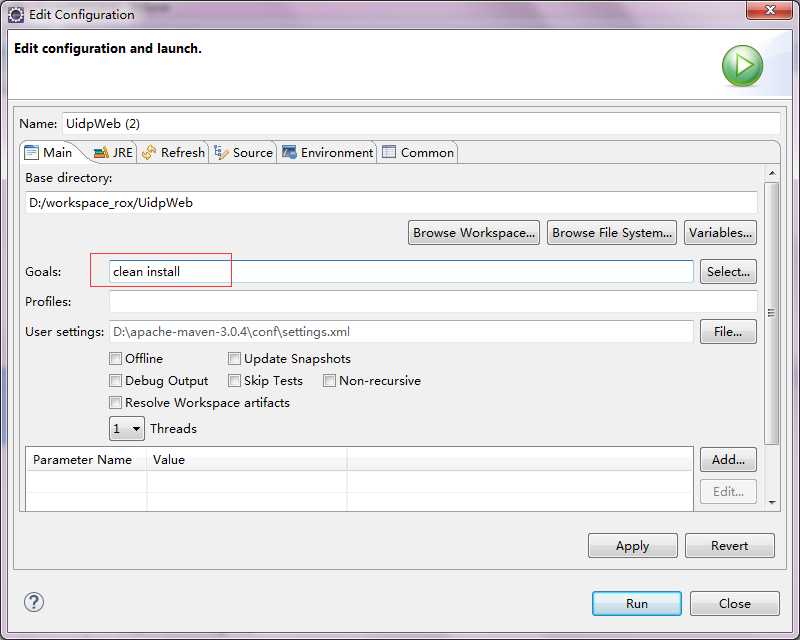800x640 pixels.
Task: Close the dialog with the red X
Action: [769, 10]
